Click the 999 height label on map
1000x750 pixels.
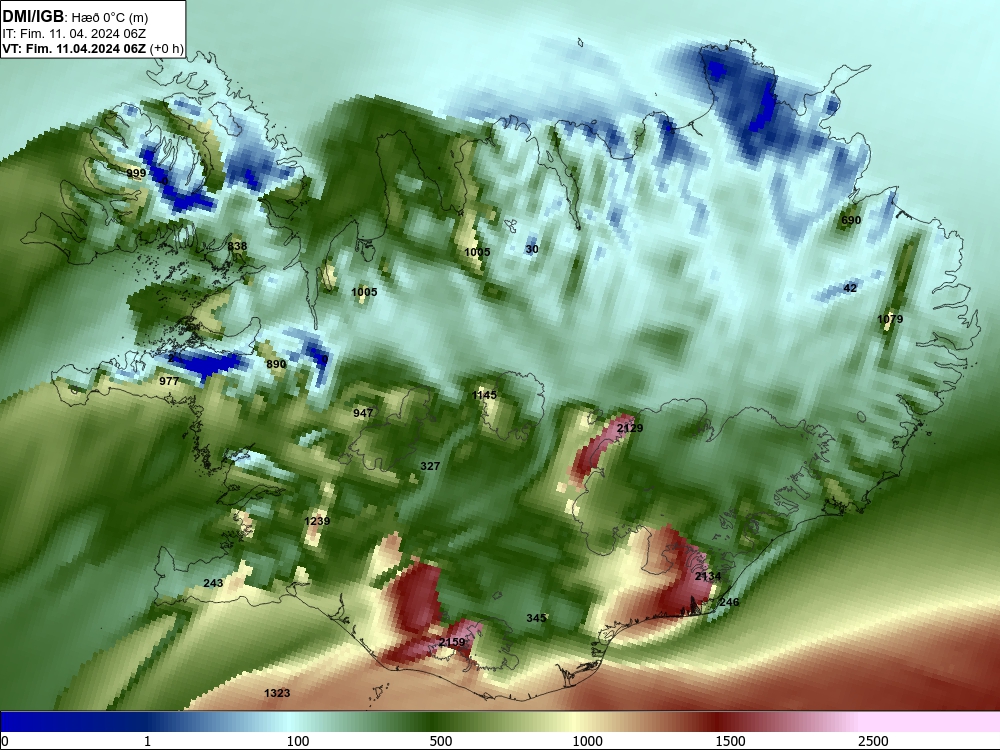136,173
